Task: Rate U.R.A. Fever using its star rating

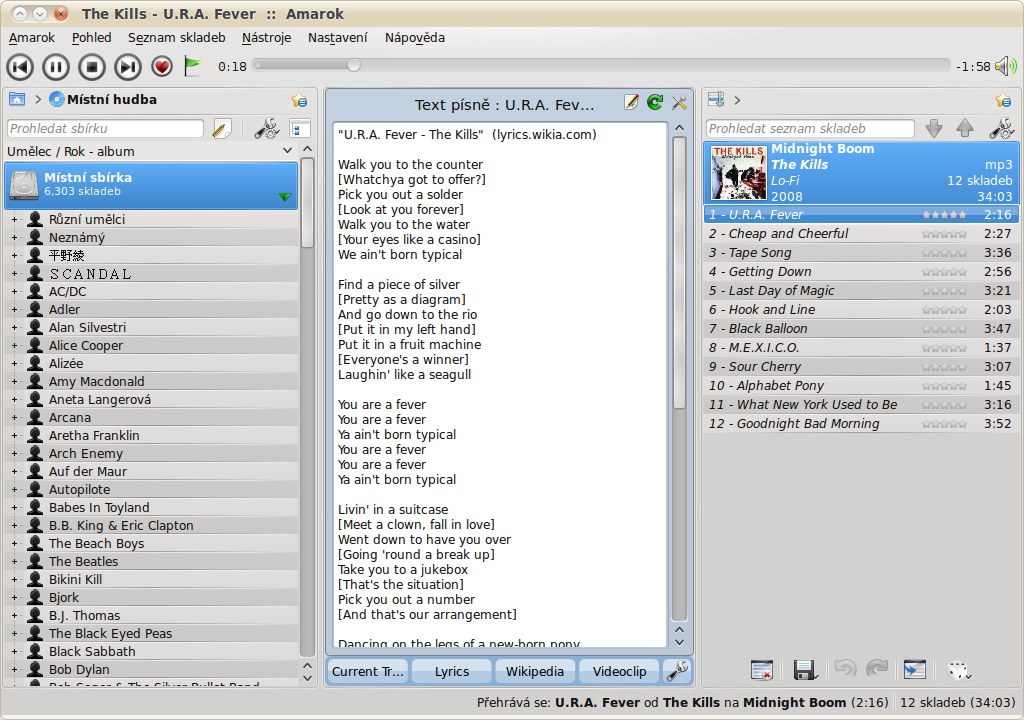Action: (944, 215)
